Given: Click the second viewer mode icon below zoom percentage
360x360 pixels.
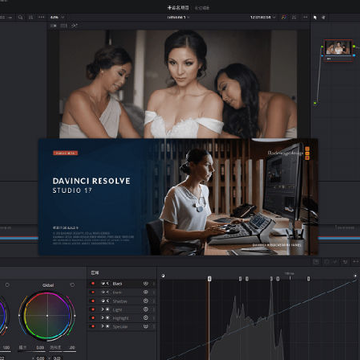Looking at the screenshot, I should [x=64, y=26].
